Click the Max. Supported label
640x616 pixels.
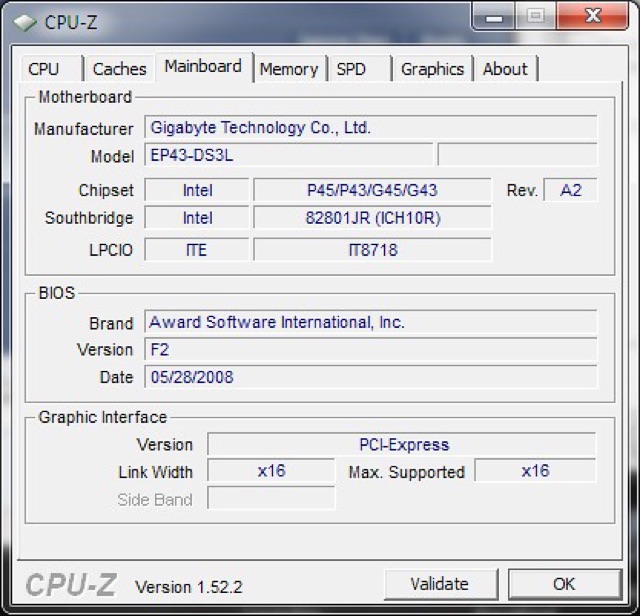coord(407,472)
